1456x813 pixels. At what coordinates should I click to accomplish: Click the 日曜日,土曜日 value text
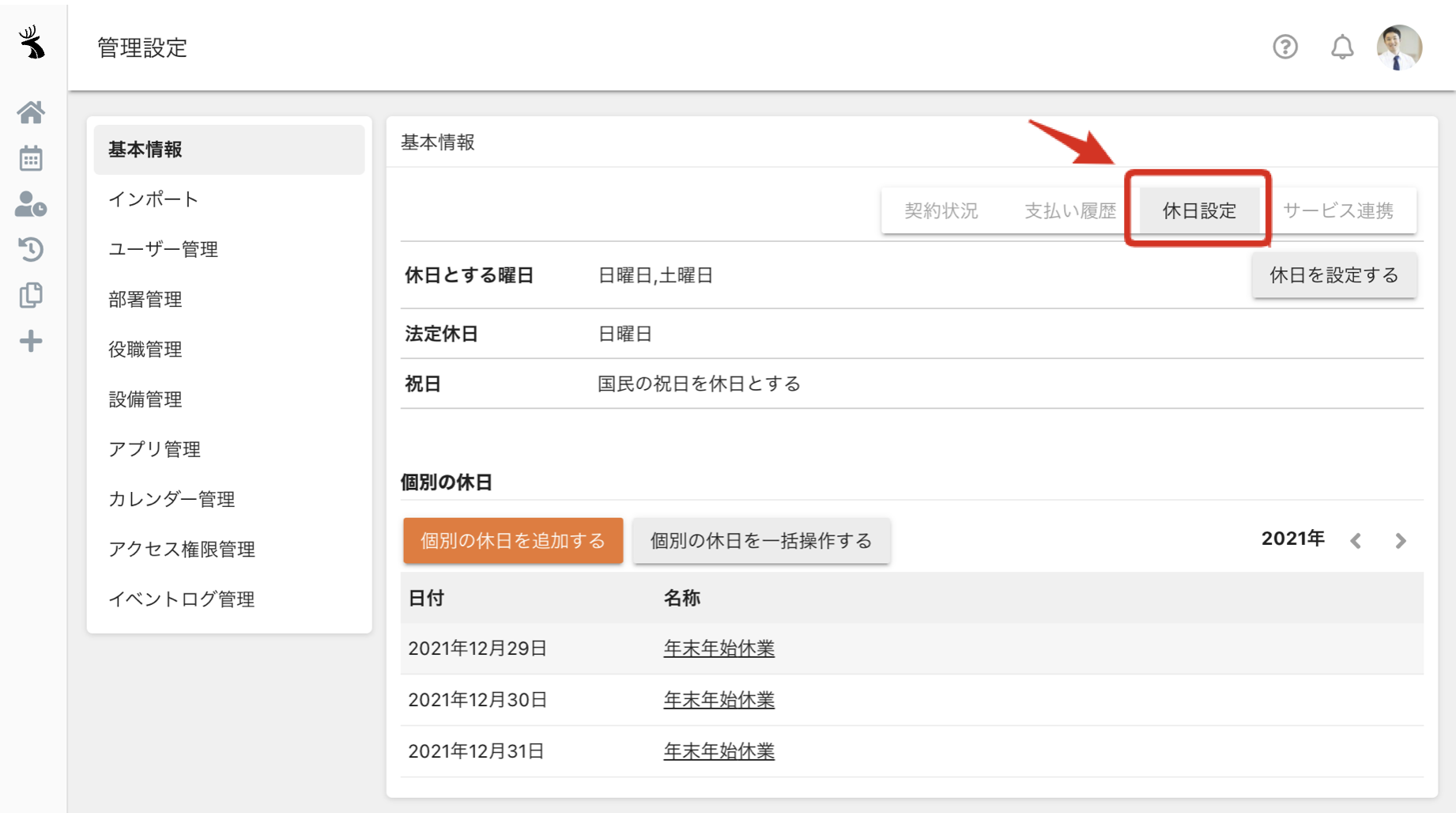pyautogui.click(x=655, y=275)
